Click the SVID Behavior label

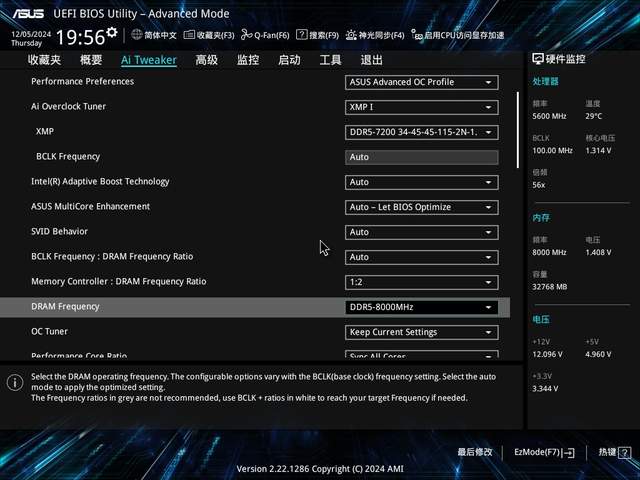60,231
